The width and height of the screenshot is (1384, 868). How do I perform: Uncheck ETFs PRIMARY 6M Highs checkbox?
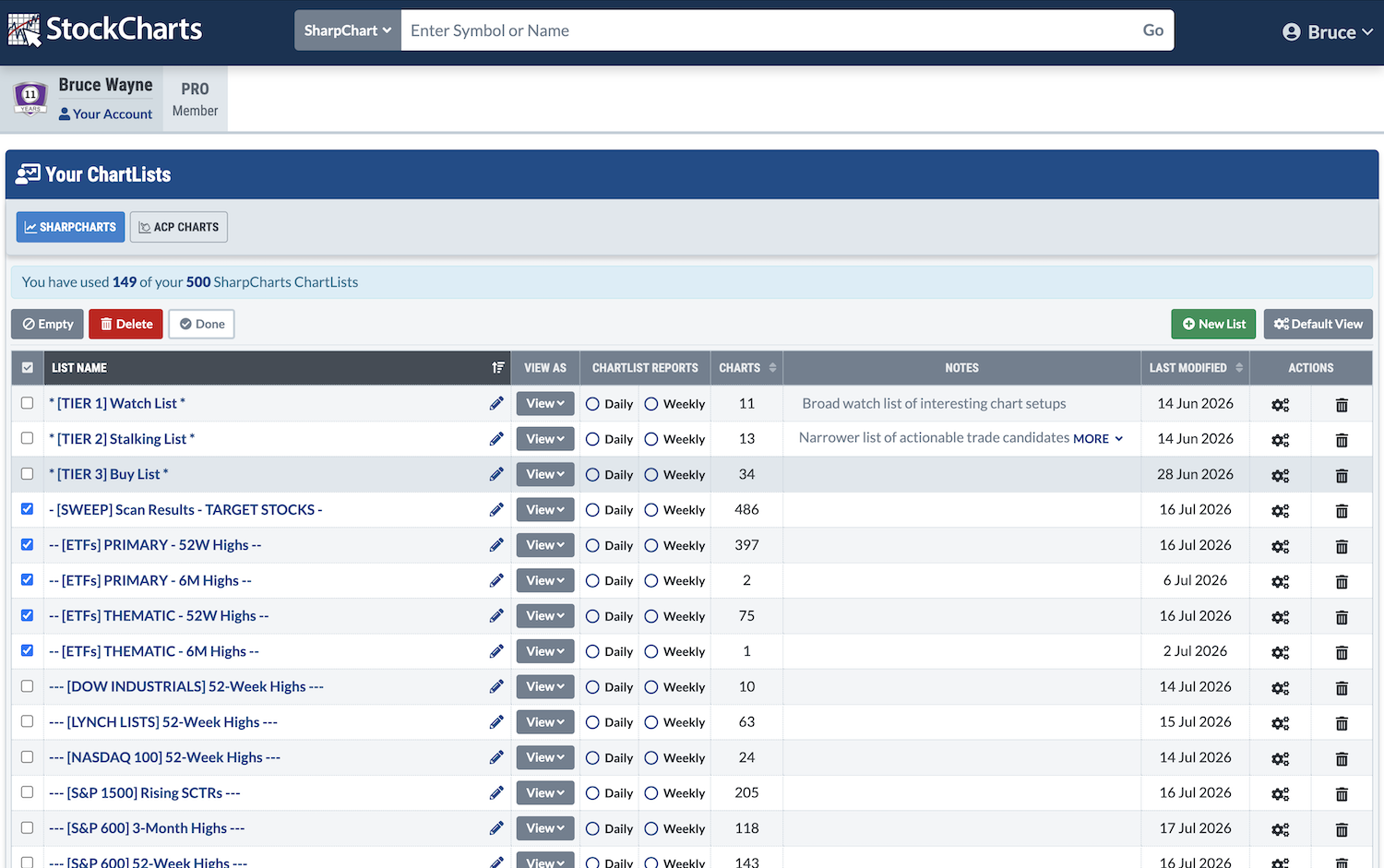(28, 579)
